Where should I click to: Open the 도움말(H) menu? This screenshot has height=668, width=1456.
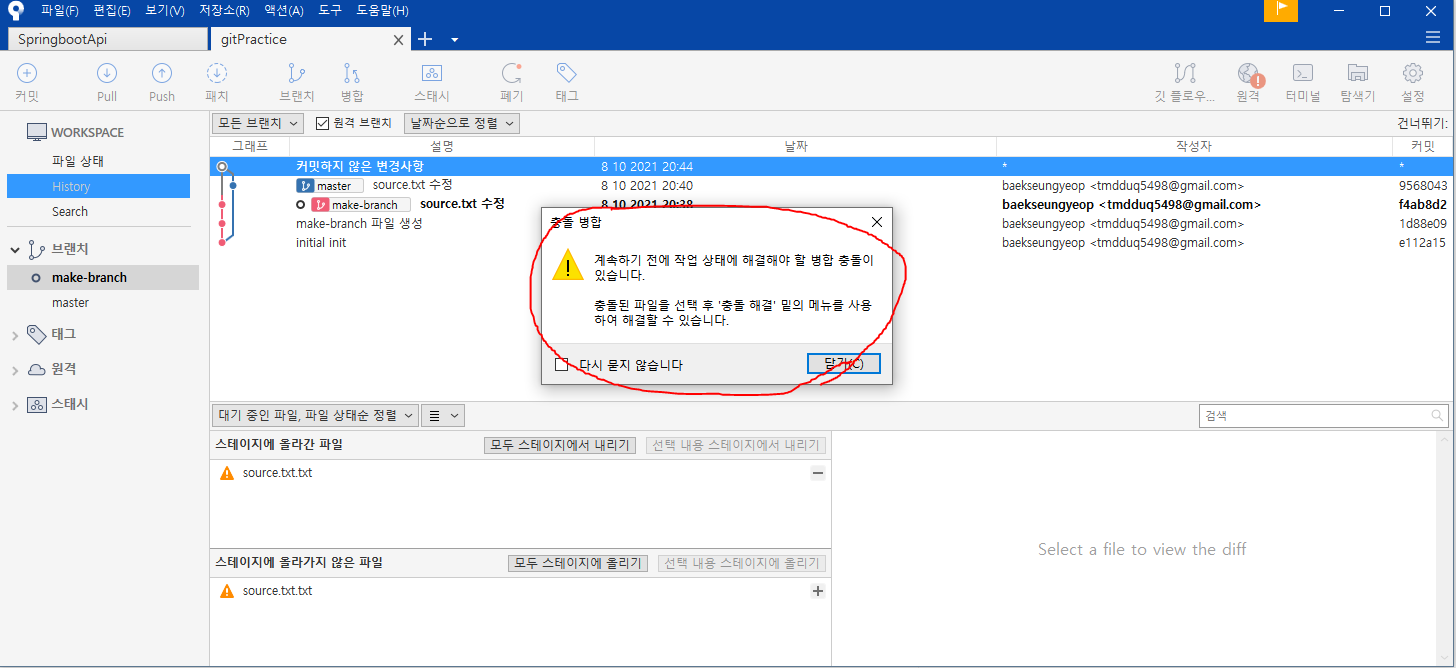(x=382, y=10)
